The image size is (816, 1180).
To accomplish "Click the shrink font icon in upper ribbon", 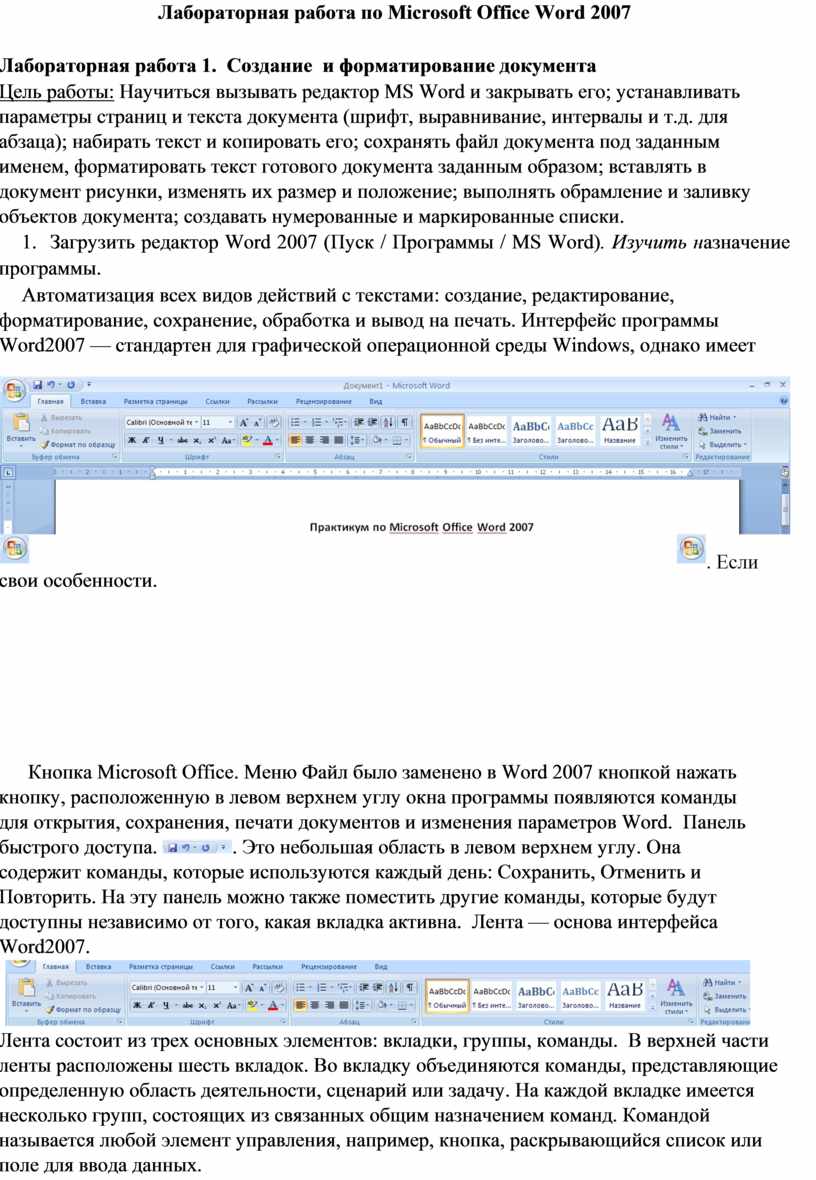I will pyautogui.click(x=257, y=422).
